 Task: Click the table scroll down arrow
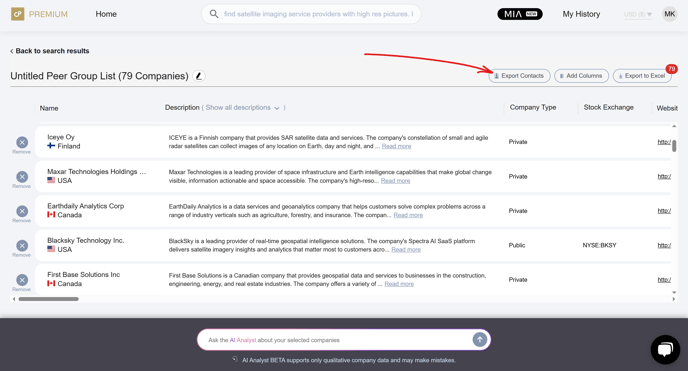(x=674, y=293)
